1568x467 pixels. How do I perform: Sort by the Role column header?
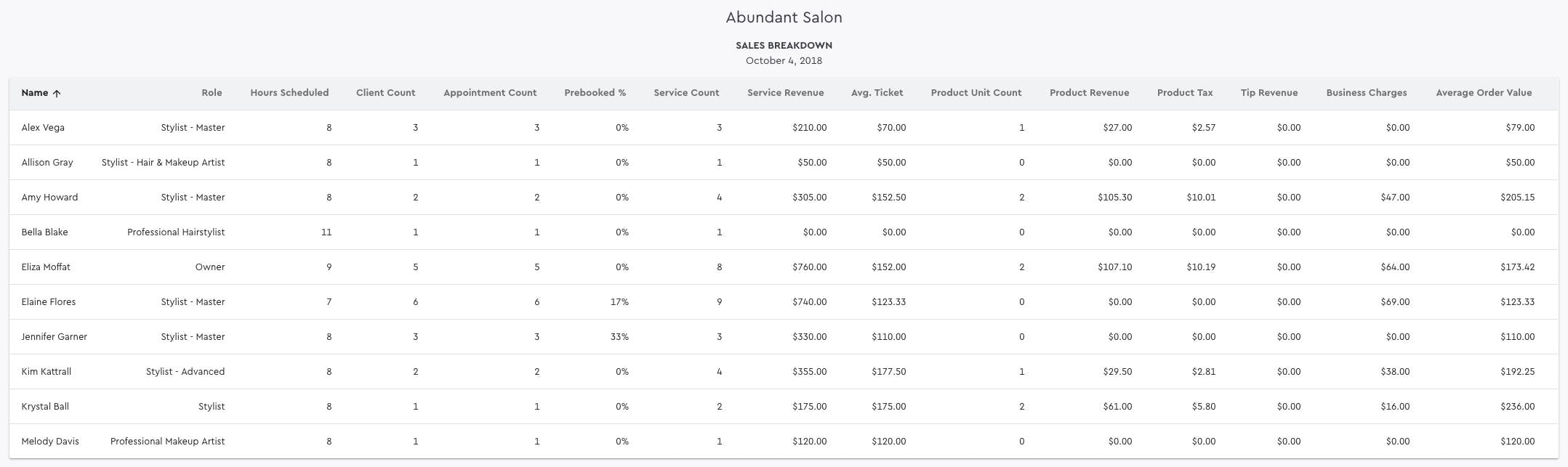tap(212, 93)
